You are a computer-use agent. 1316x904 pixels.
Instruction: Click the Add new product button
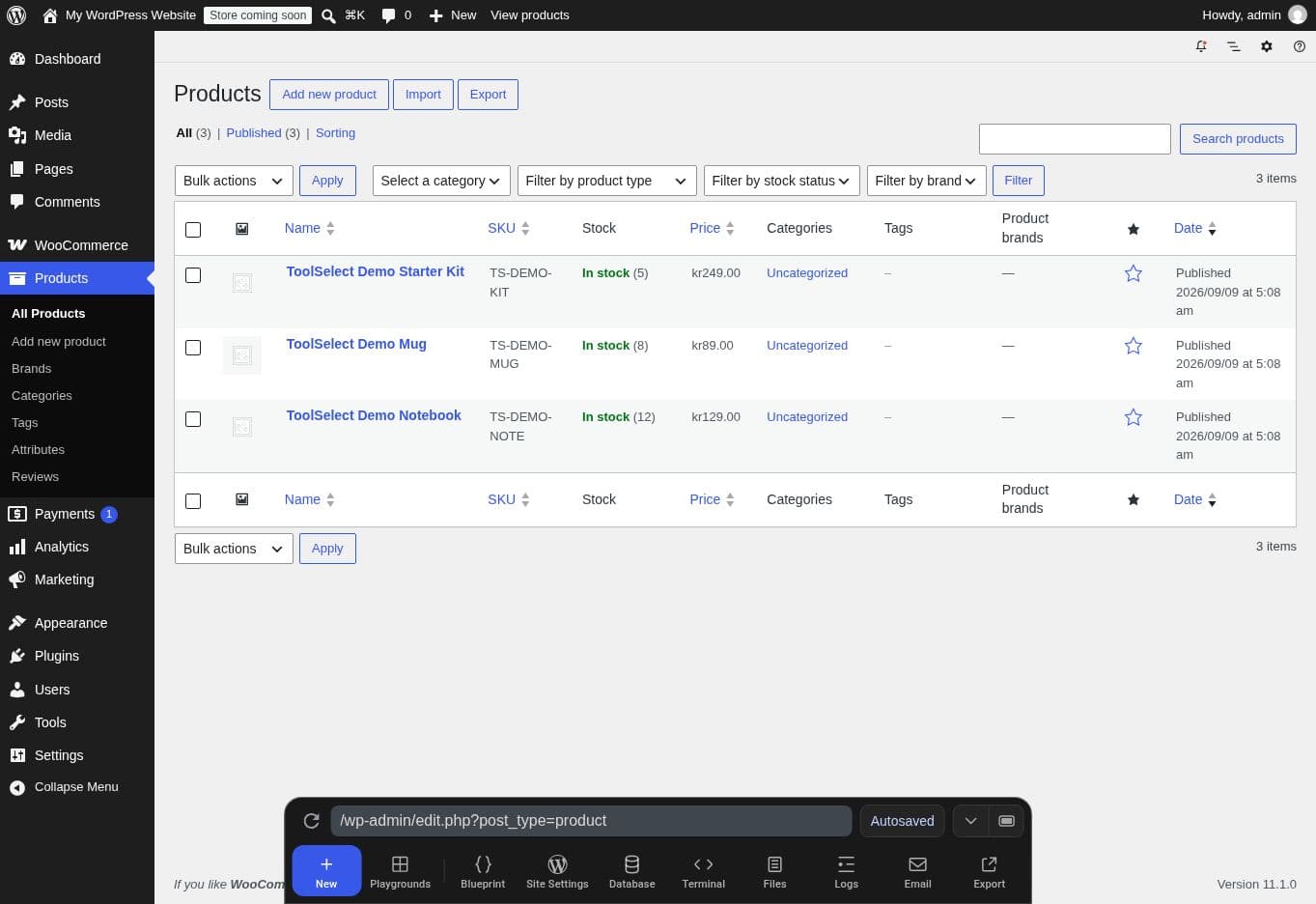pos(329,95)
